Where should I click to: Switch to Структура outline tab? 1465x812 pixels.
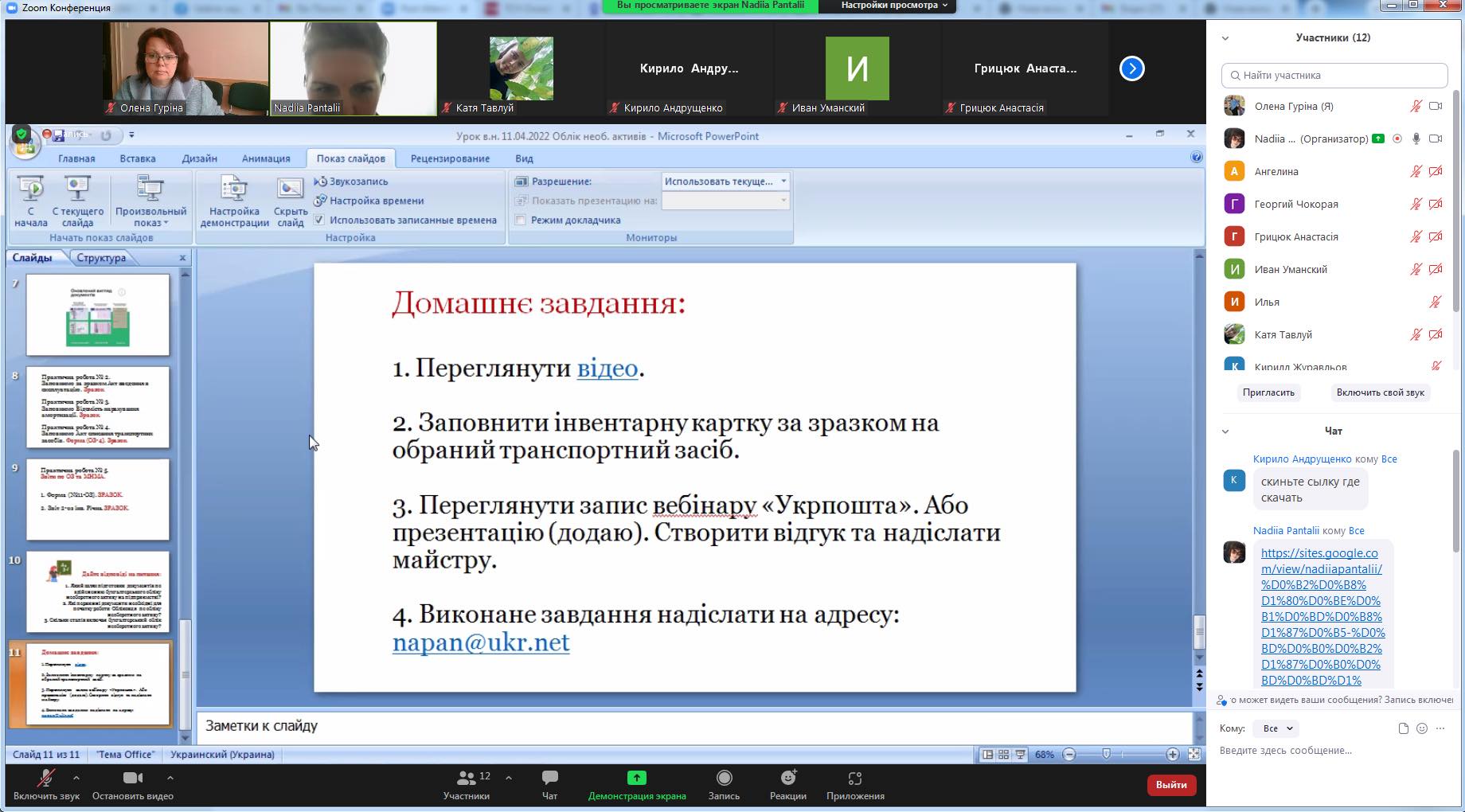pos(101,258)
